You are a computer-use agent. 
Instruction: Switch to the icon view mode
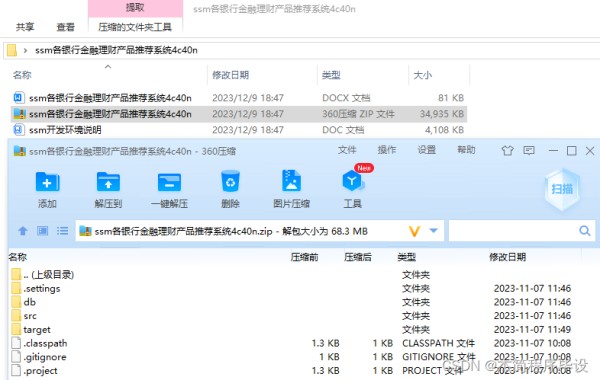[x=42, y=231]
